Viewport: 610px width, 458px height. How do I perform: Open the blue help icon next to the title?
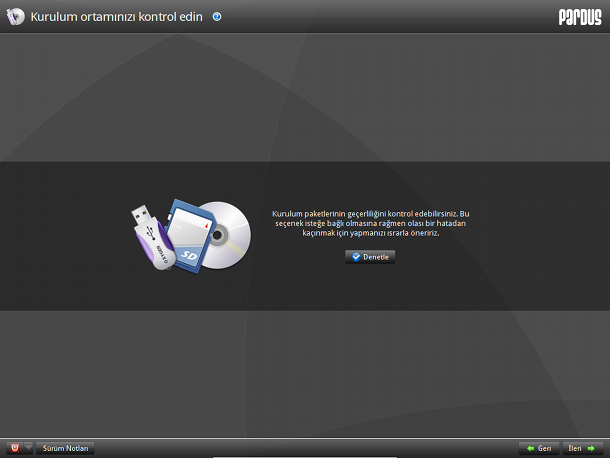(x=217, y=17)
